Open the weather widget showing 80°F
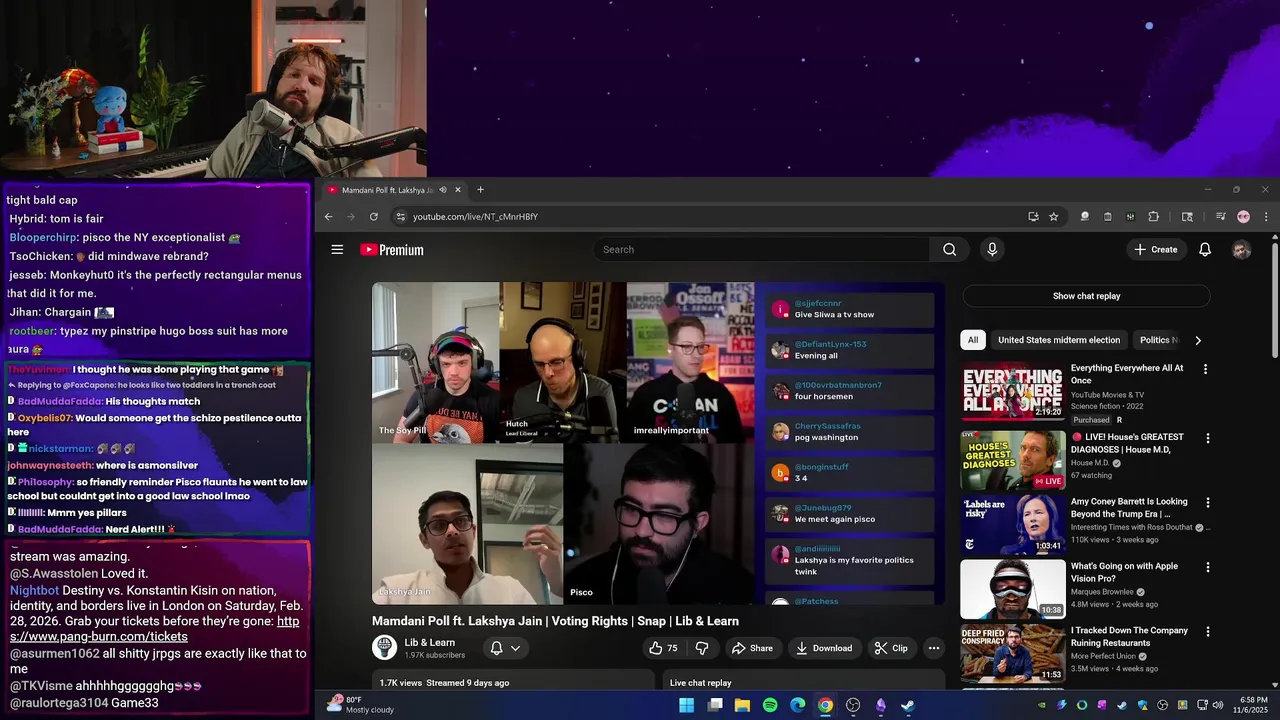 click(361, 705)
